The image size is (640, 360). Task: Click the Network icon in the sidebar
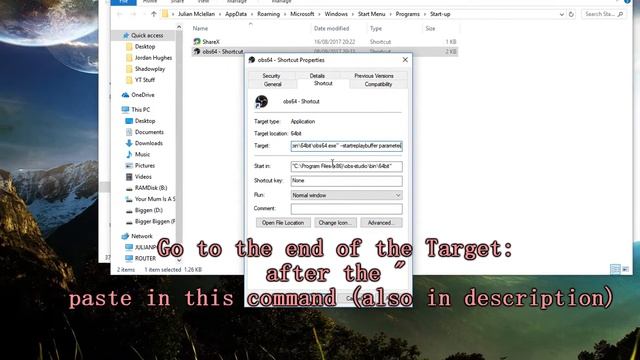tap(125, 236)
